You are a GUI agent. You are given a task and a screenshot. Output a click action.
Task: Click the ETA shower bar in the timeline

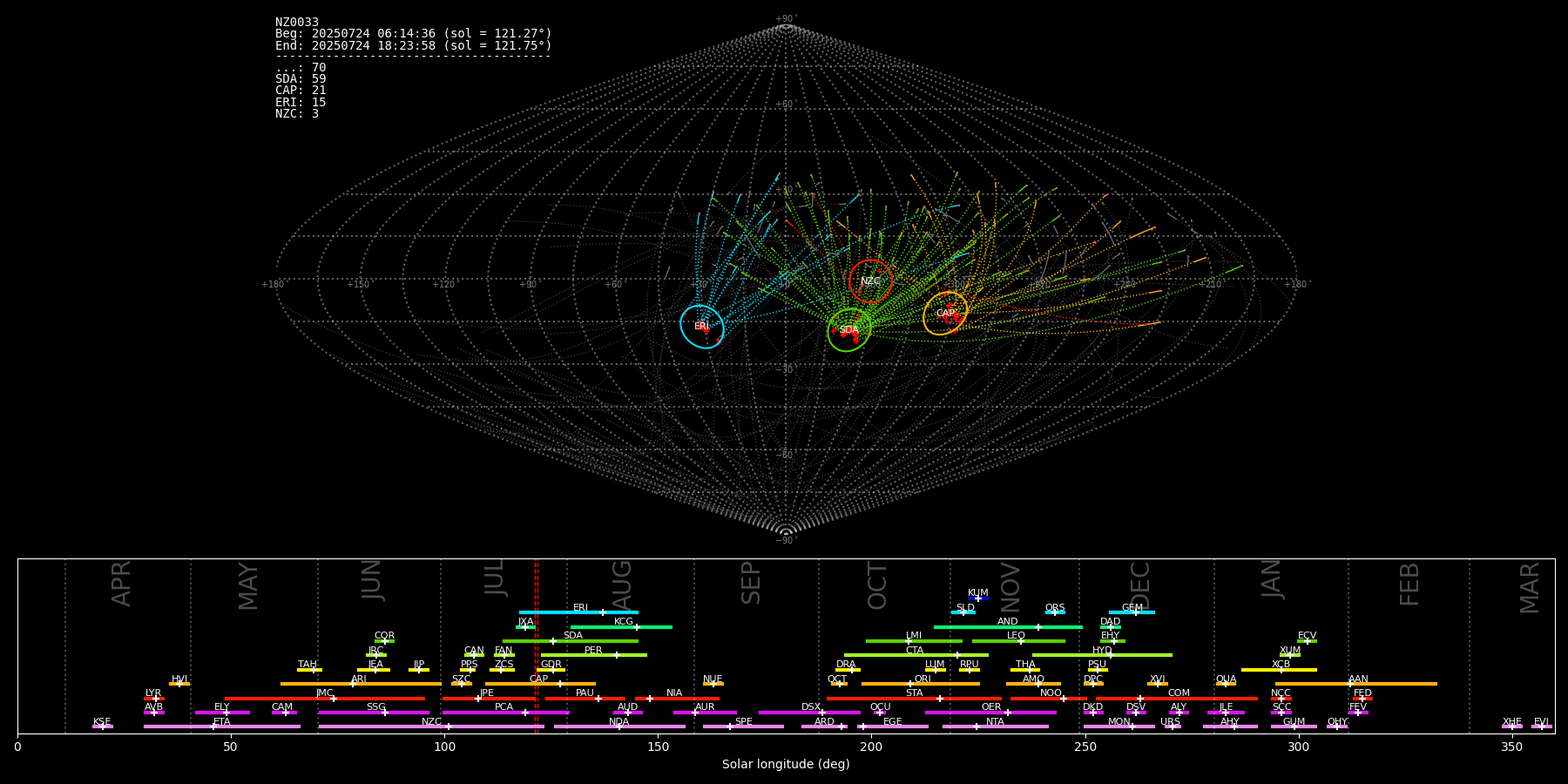pos(222,727)
